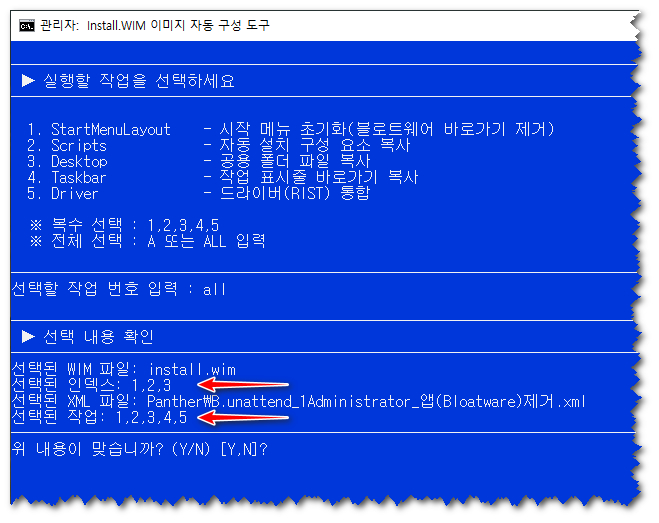This screenshot has height=523, width=659.
Task: Select the line '1. StartMenuLayout'
Action: tap(99, 129)
